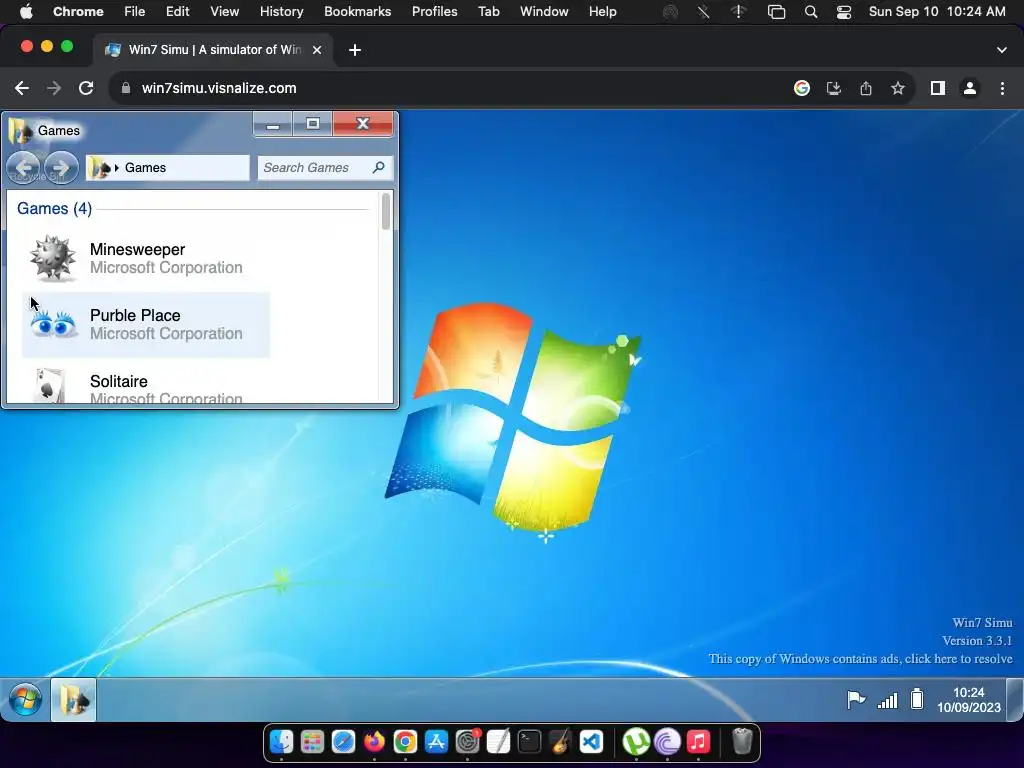Click the Chrome share page icon
The height and width of the screenshot is (768, 1024).
[x=866, y=88]
